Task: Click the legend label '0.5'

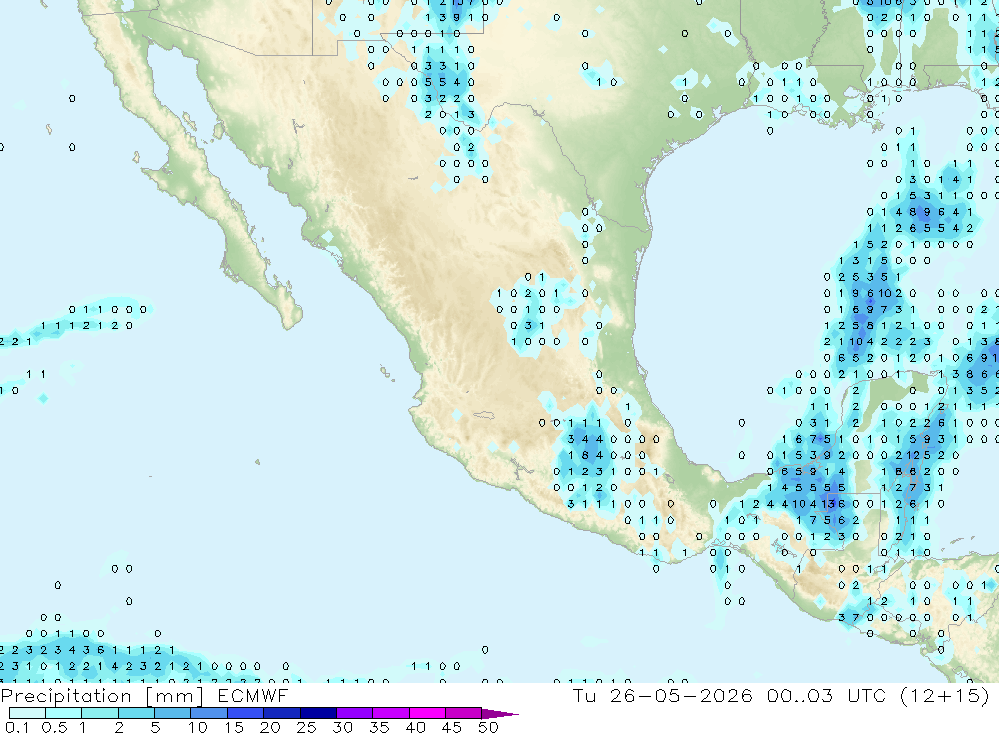Action: (x=54, y=727)
